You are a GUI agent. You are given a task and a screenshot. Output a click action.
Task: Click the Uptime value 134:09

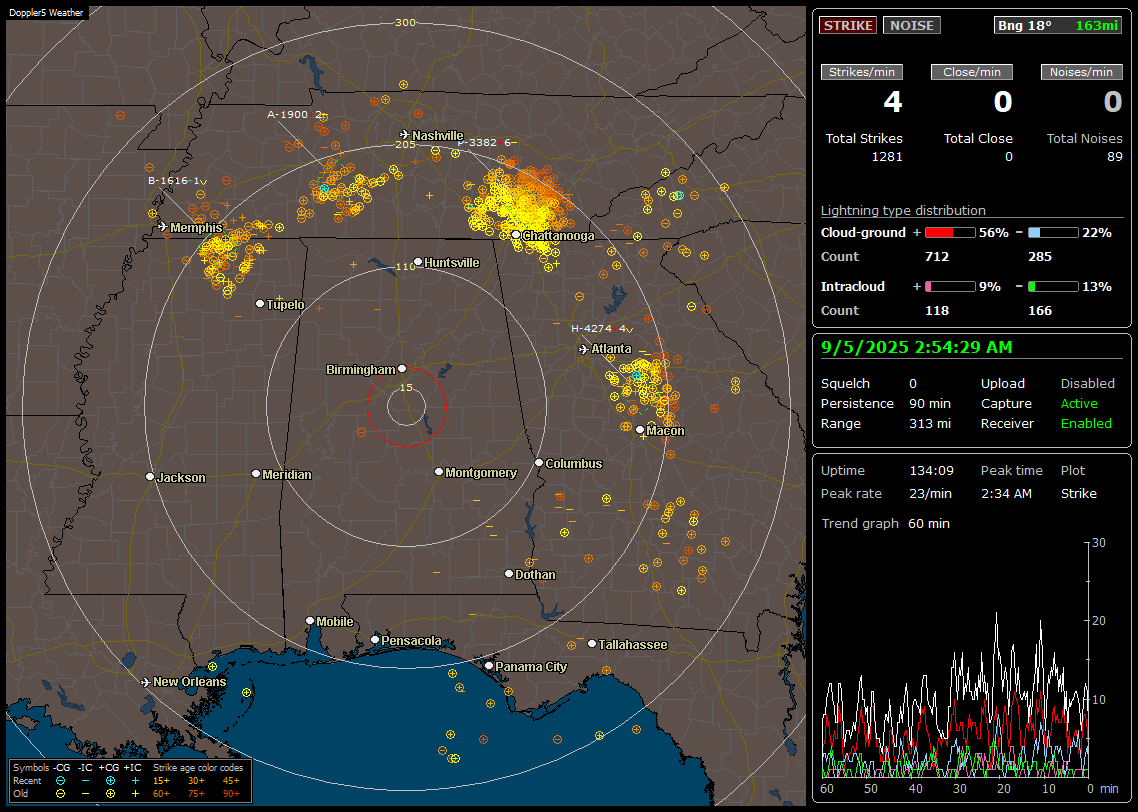point(931,471)
